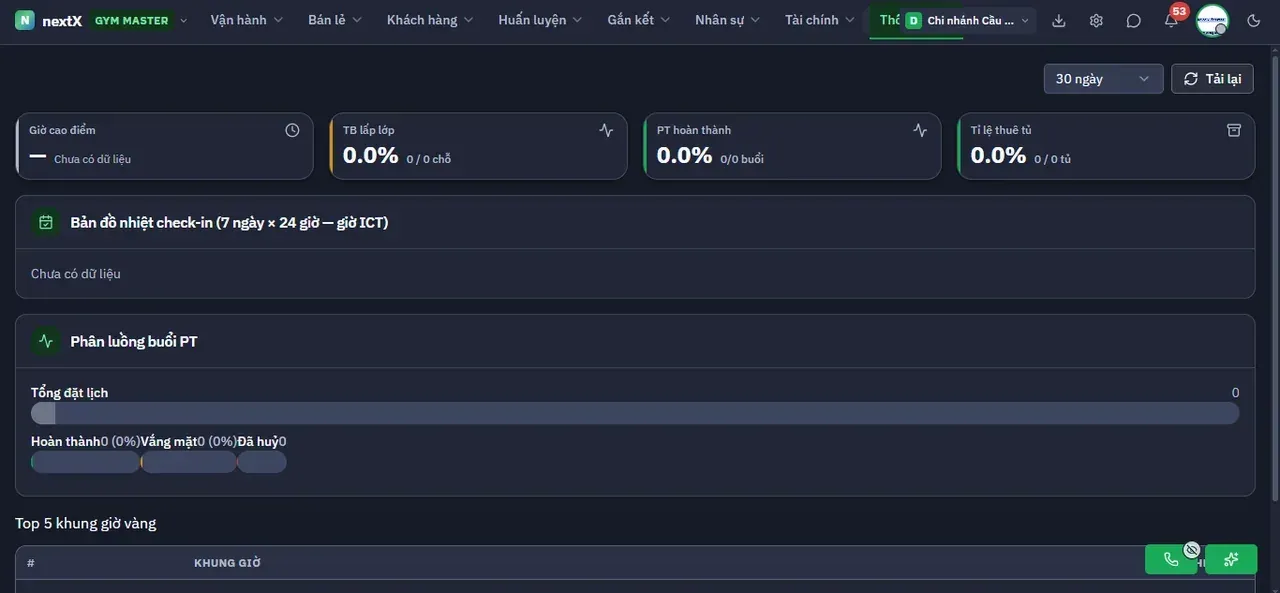1280x593 pixels.
Task: Click the nextX brand name
Action: 62,20
